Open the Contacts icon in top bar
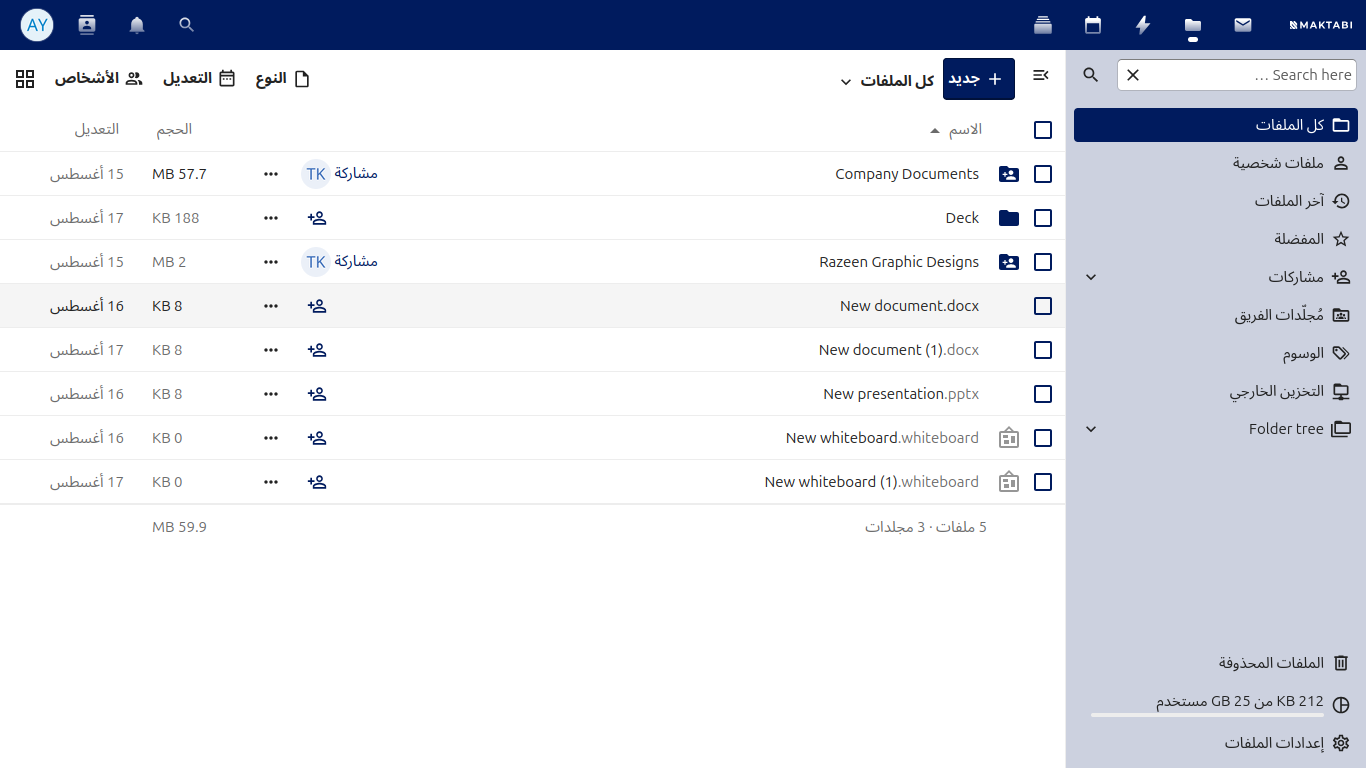The height and width of the screenshot is (768, 1366). [87, 25]
